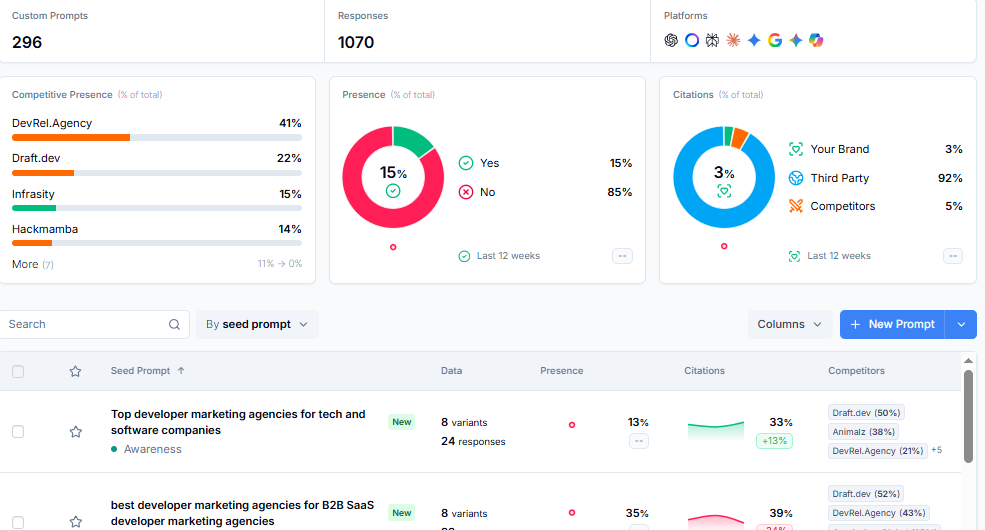
Task: Expand More competitors in Competitive Presence
Action: coord(33,264)
